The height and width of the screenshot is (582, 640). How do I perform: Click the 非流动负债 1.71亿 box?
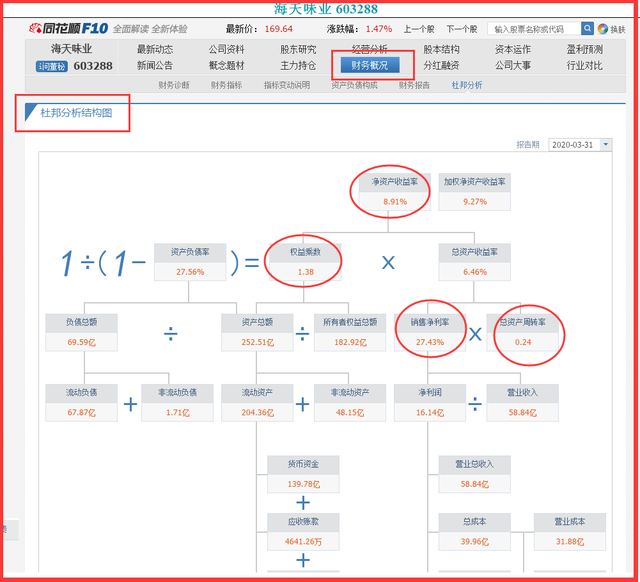[178, 402]
